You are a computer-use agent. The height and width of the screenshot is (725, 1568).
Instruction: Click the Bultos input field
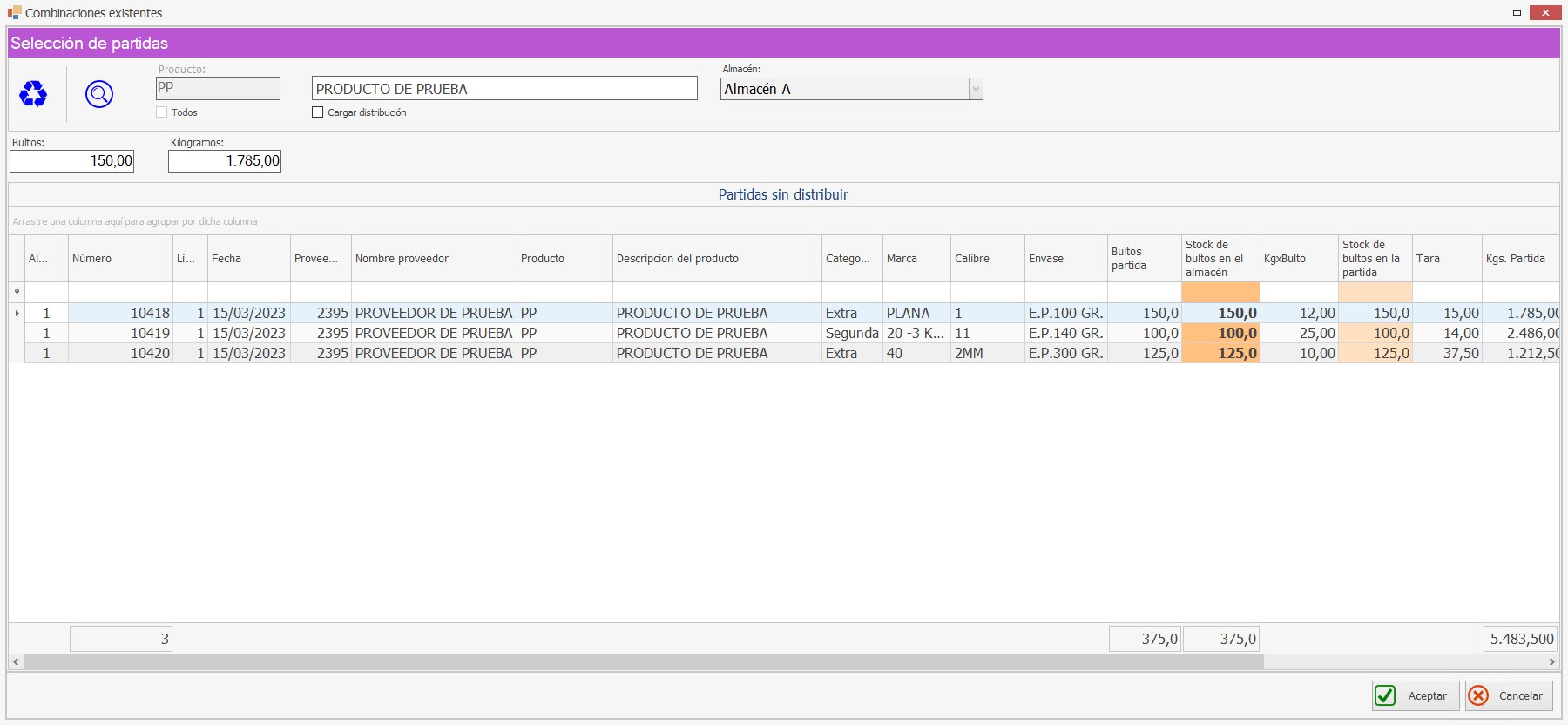click(x=72, y=161)
